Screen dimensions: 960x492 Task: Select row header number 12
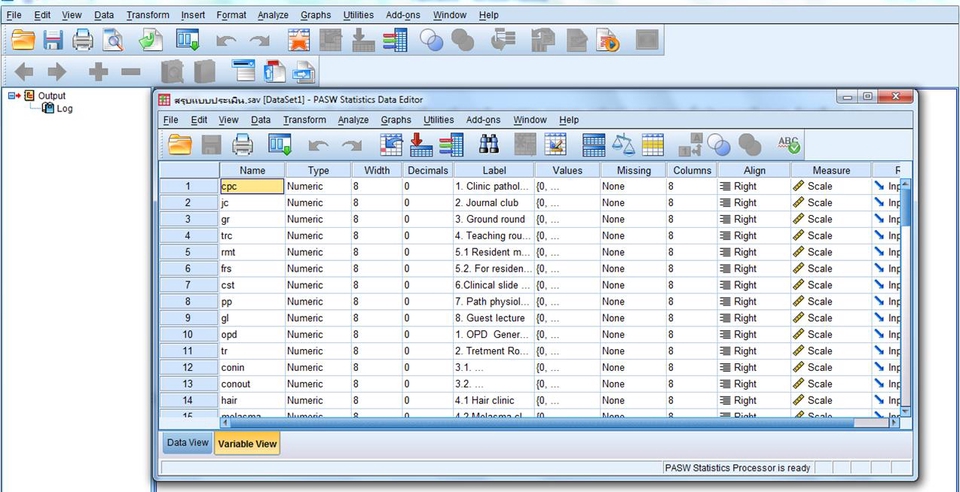pos(189,367)
